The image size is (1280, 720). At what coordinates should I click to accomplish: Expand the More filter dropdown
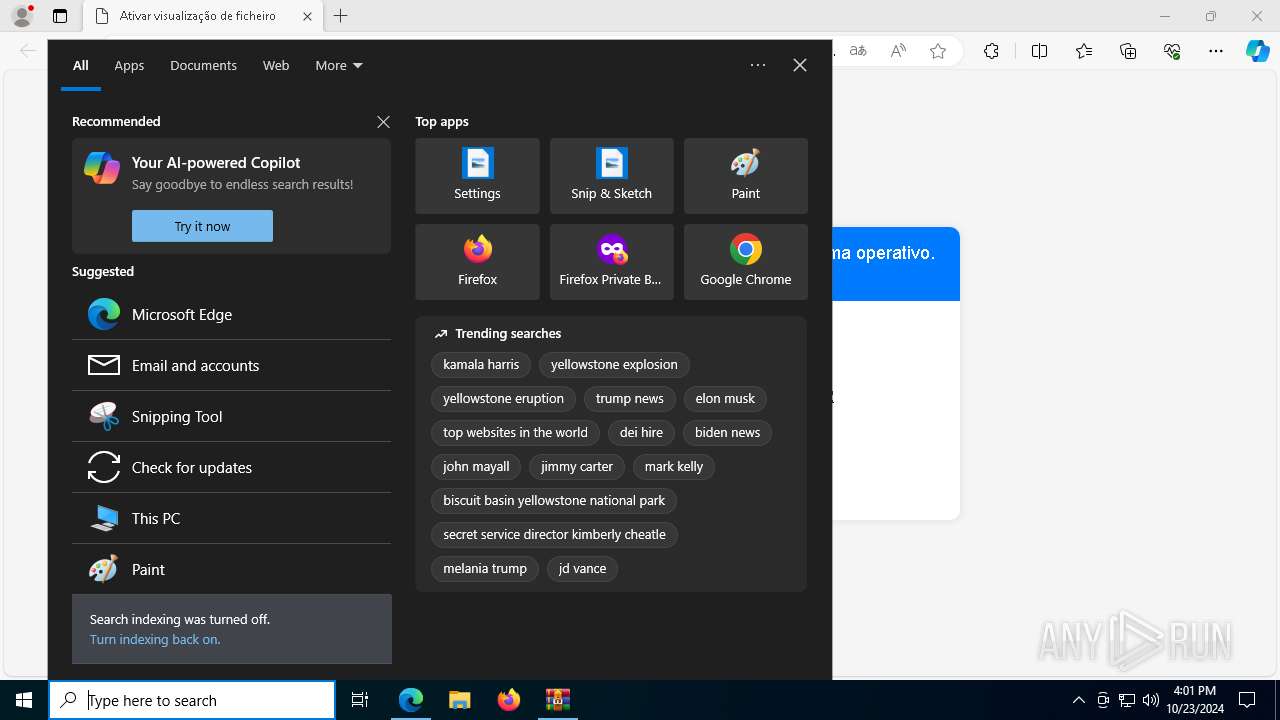tap(339, 65)
